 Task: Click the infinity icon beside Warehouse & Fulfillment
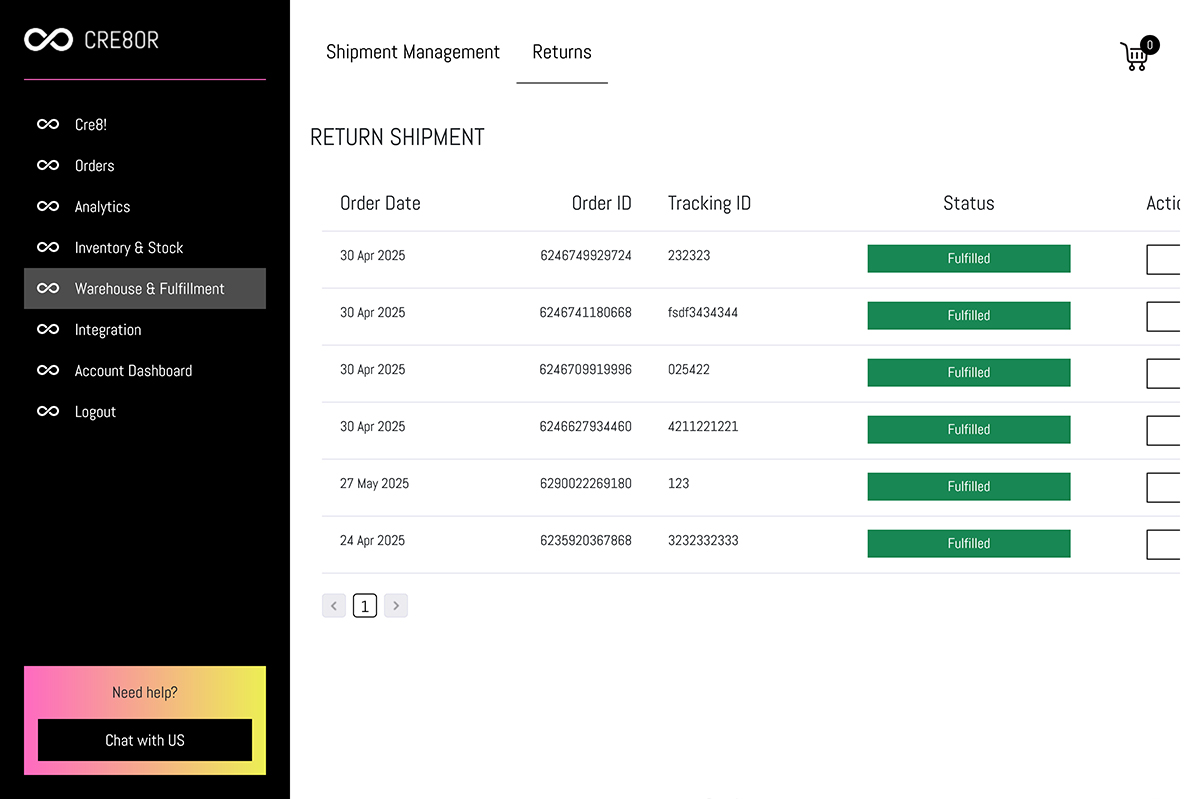coord(48,289)
